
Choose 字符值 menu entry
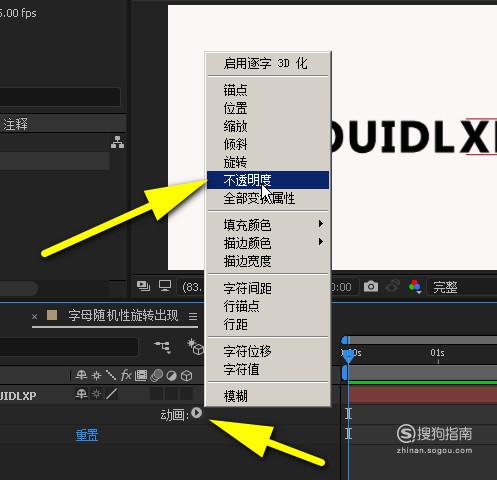tap(268, 369)
